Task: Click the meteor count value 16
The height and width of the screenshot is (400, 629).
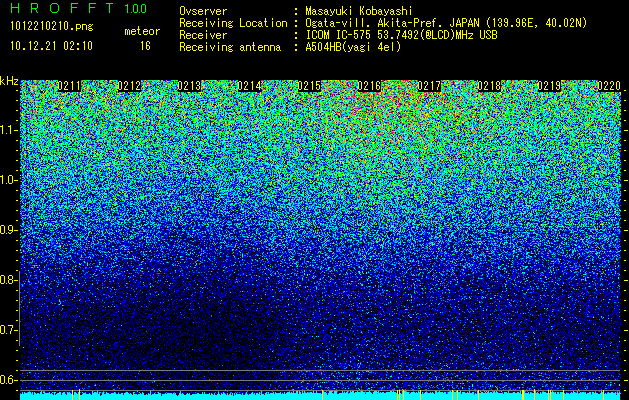Action: pyautogui.click(x=145, y=46)
